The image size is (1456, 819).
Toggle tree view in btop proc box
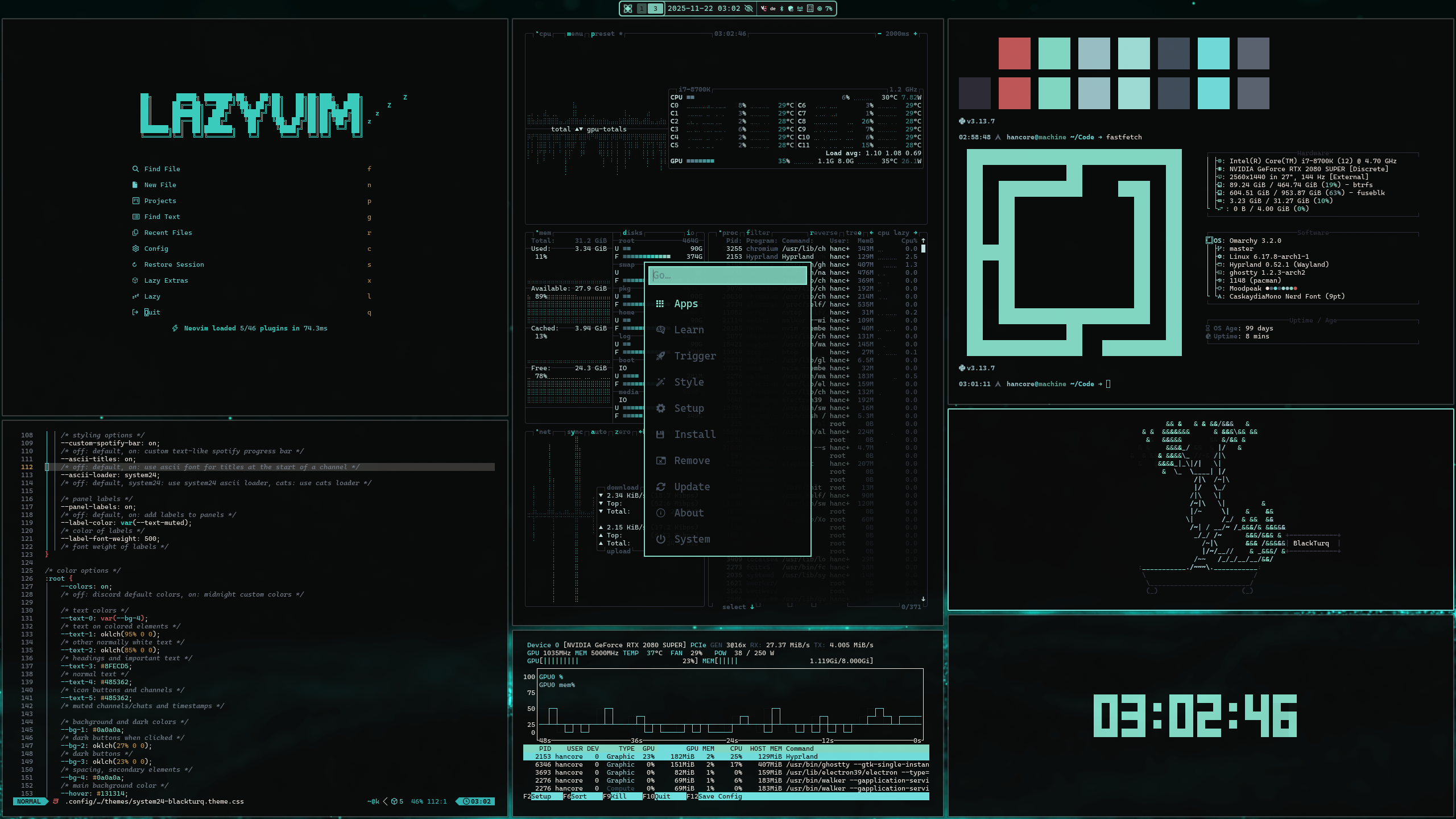click(x=853, y=233)
